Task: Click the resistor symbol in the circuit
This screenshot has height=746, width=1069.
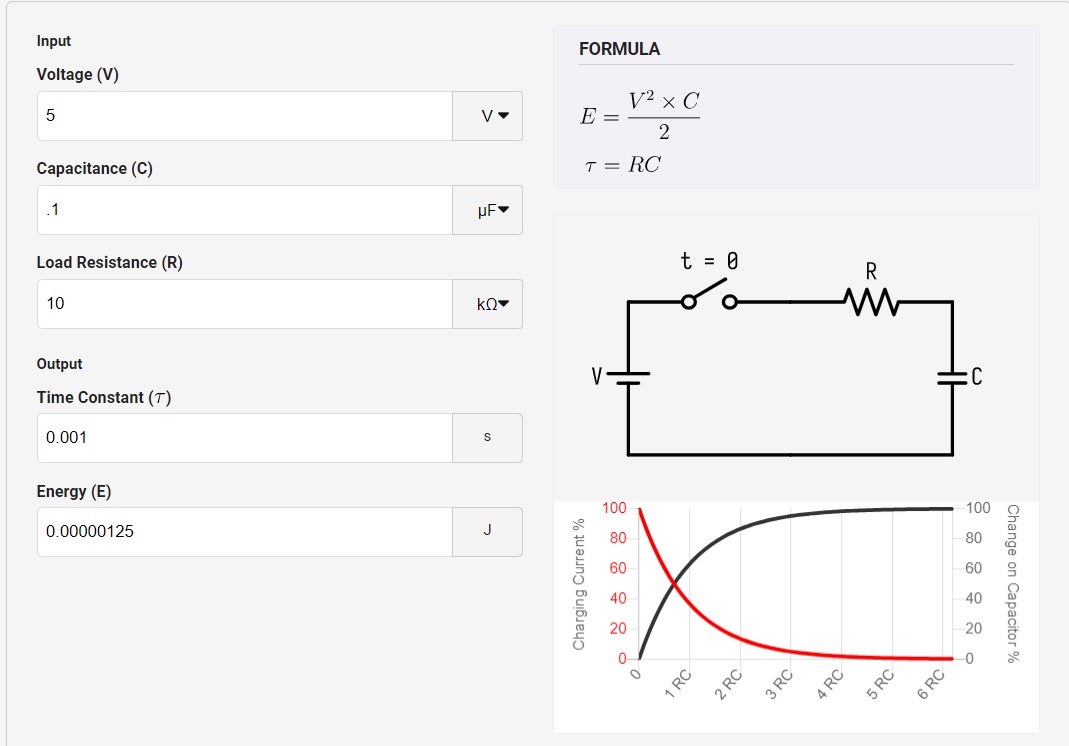Action: coord(872,300)
